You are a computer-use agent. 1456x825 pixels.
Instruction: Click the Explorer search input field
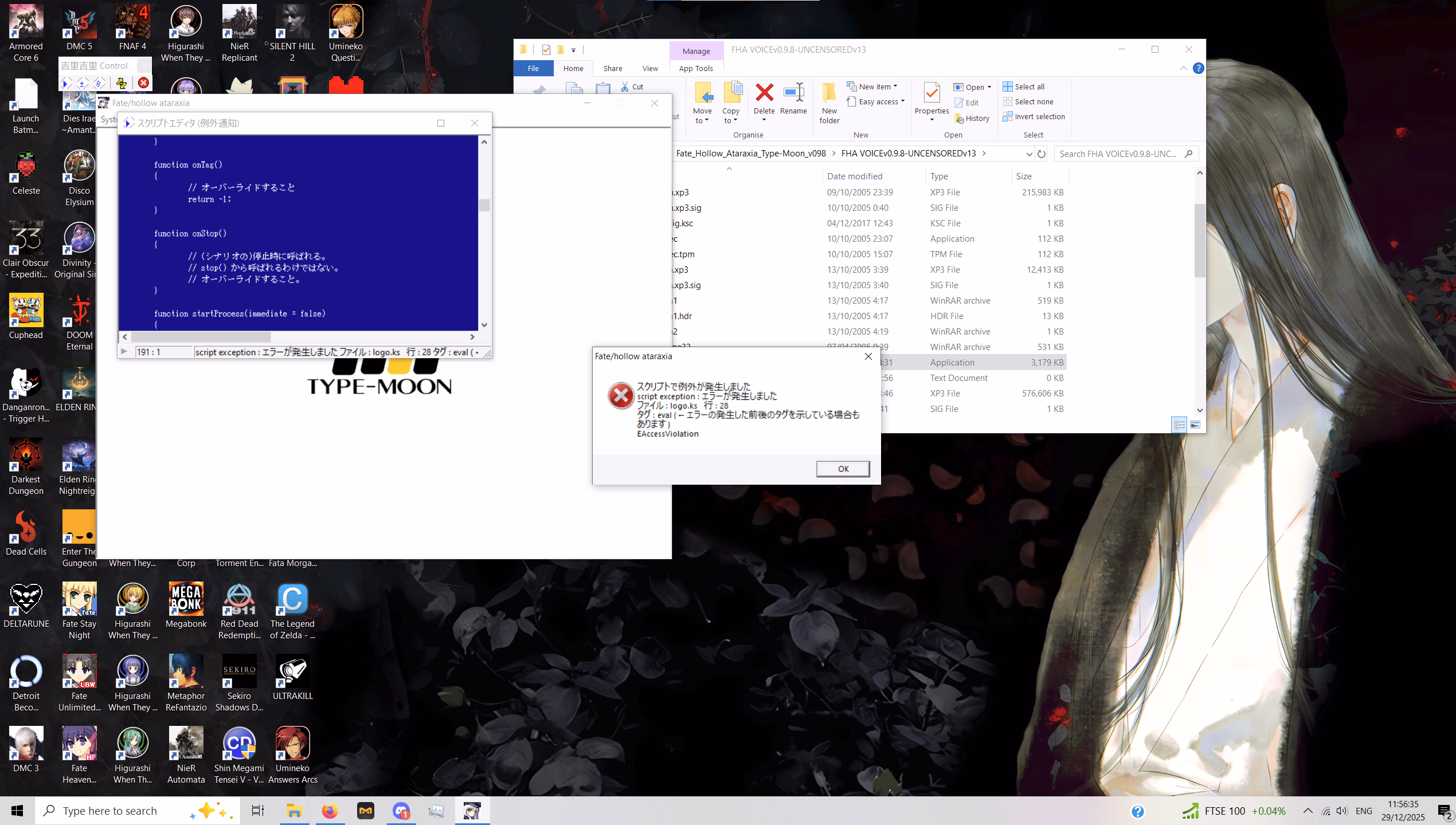(x=1118, y=154)
